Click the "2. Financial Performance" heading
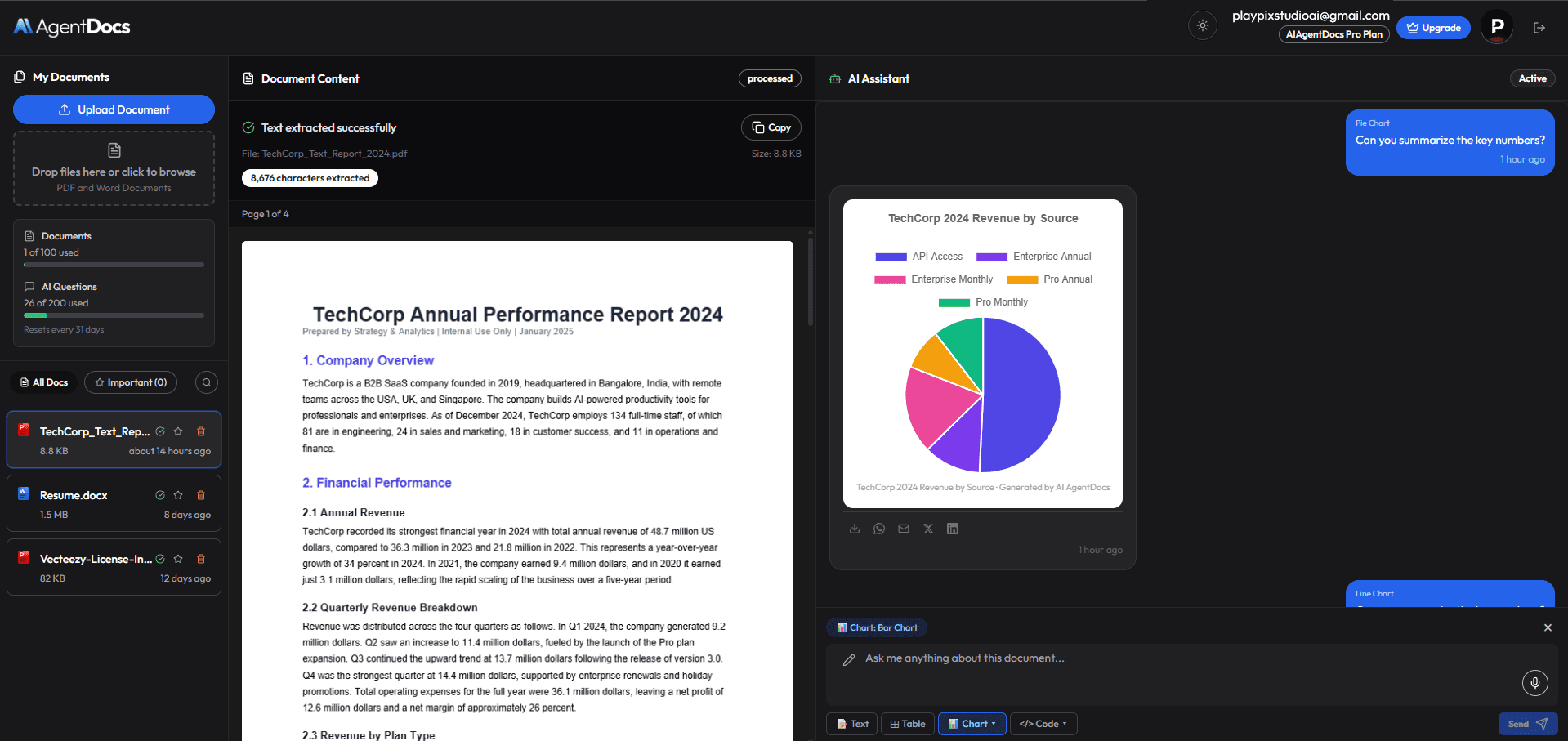This screenshot has height=741, width=1568. [377, 483]
